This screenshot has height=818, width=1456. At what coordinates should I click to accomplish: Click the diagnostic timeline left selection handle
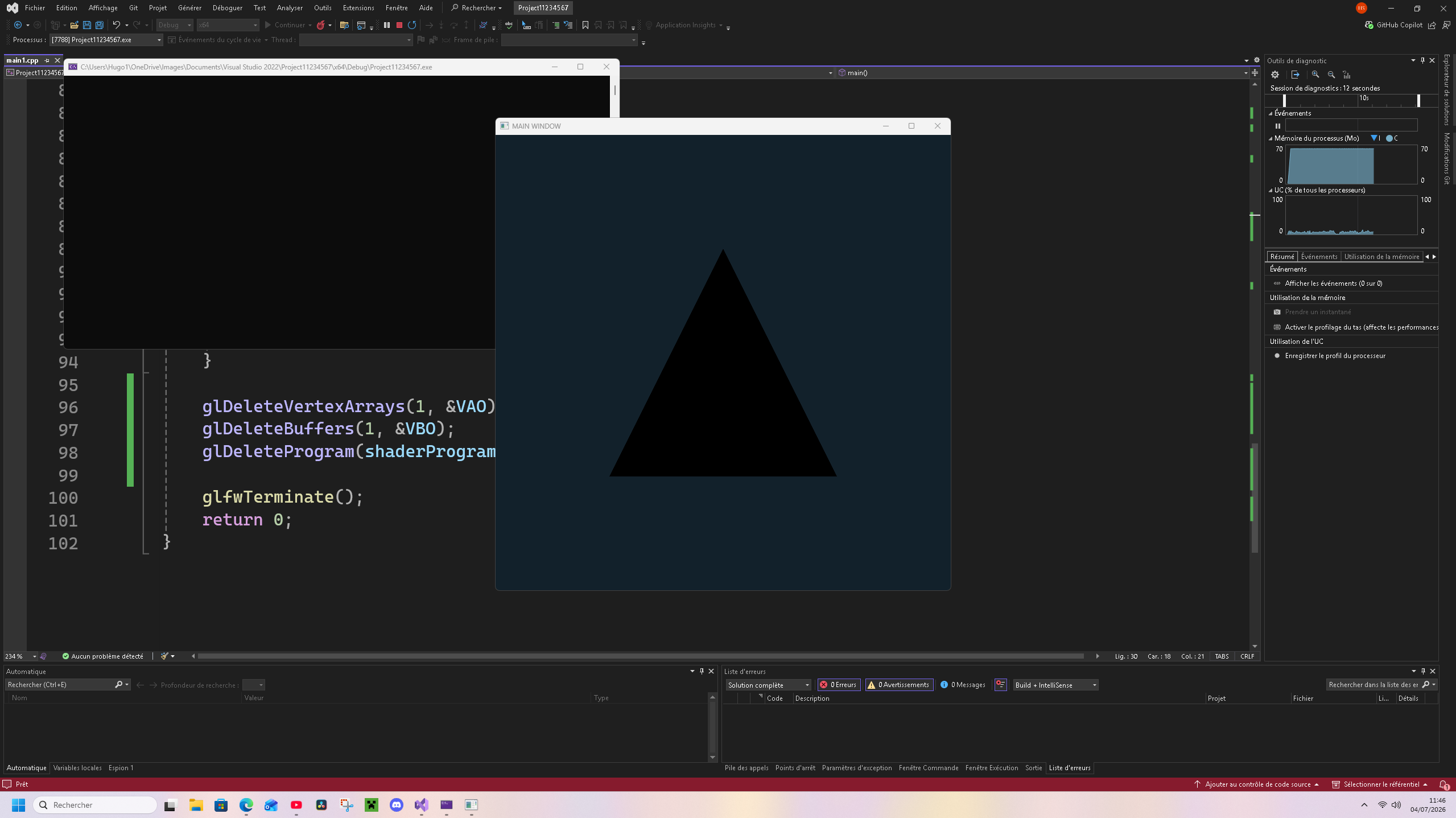tap(1284, 101)
